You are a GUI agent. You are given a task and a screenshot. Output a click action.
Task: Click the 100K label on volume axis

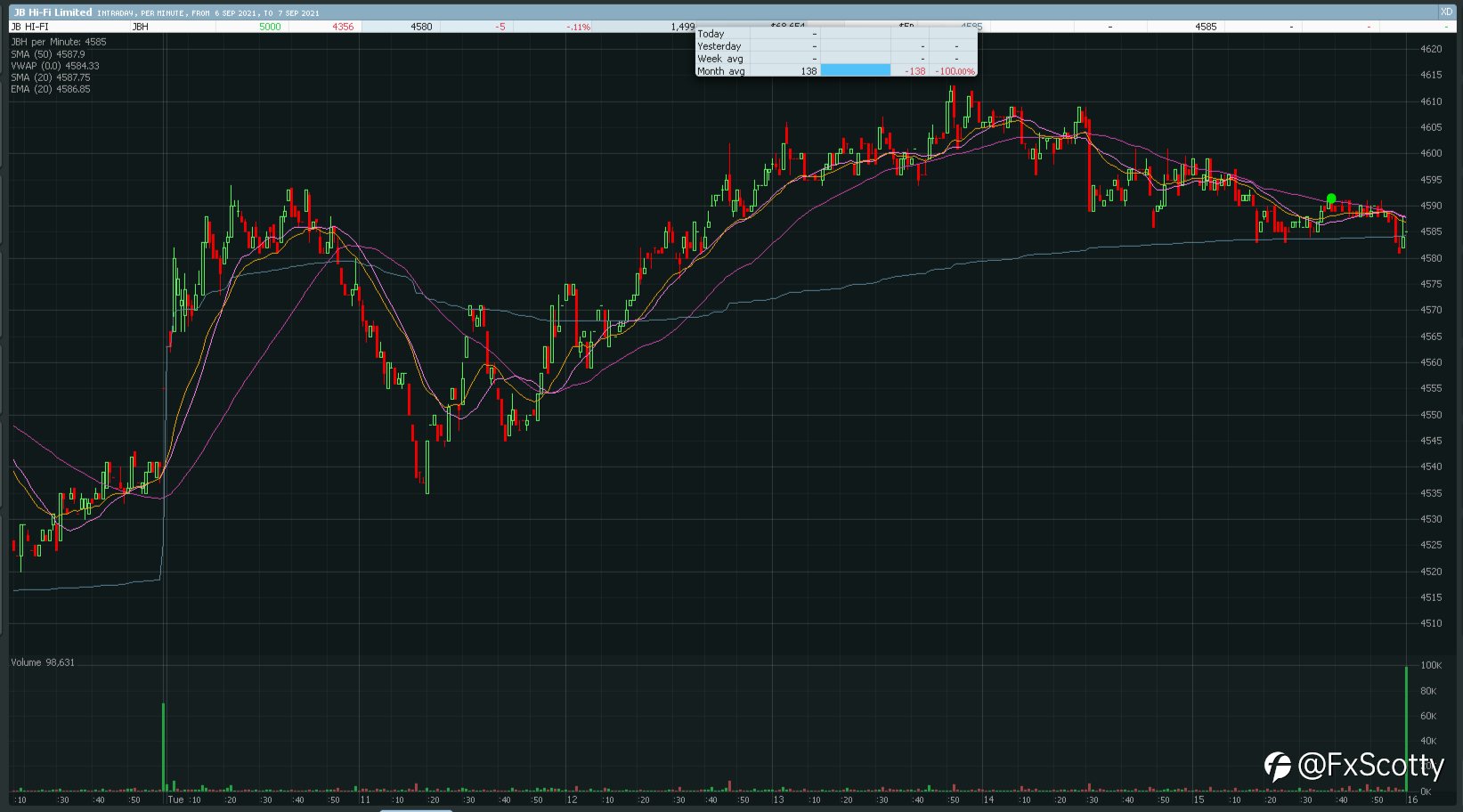[1431, 665]
